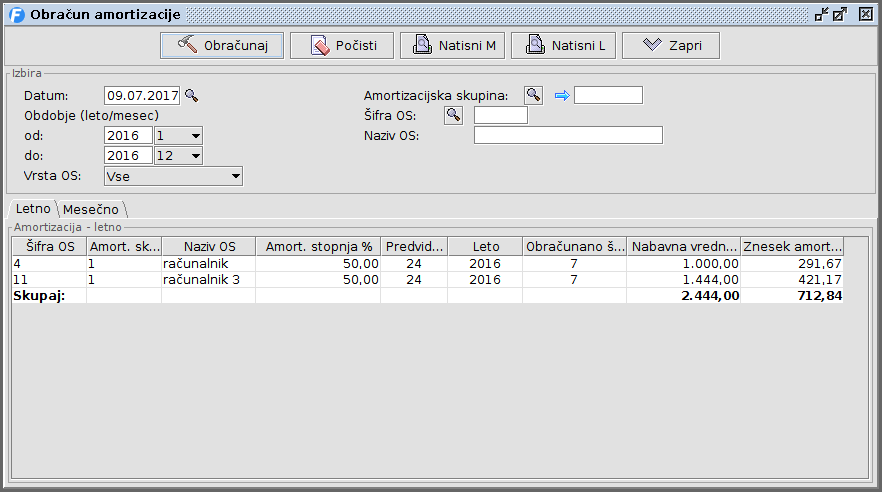Open the Amortizacijska skupina lookup icon
This screenshot has width=882, height=492.
click(x=534, y=95)
